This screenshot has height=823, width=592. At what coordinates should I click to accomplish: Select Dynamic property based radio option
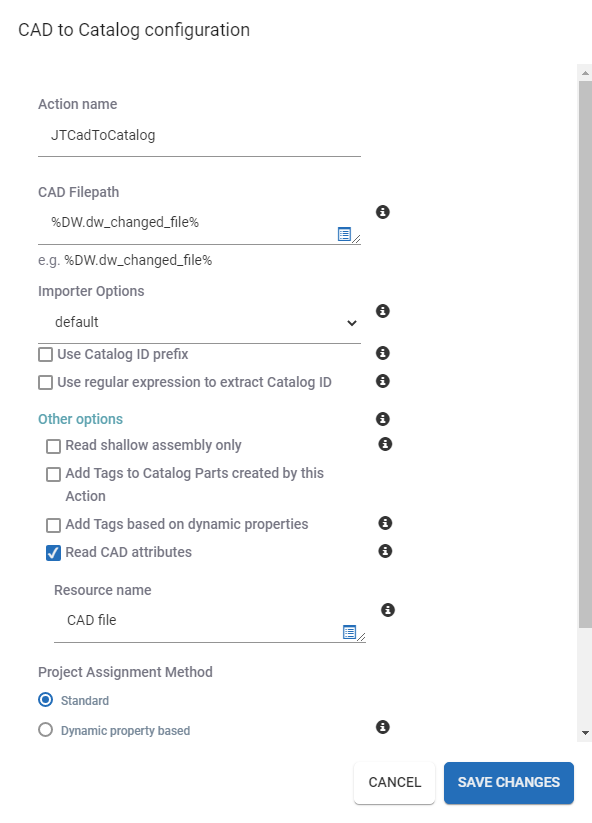point(46,730)
